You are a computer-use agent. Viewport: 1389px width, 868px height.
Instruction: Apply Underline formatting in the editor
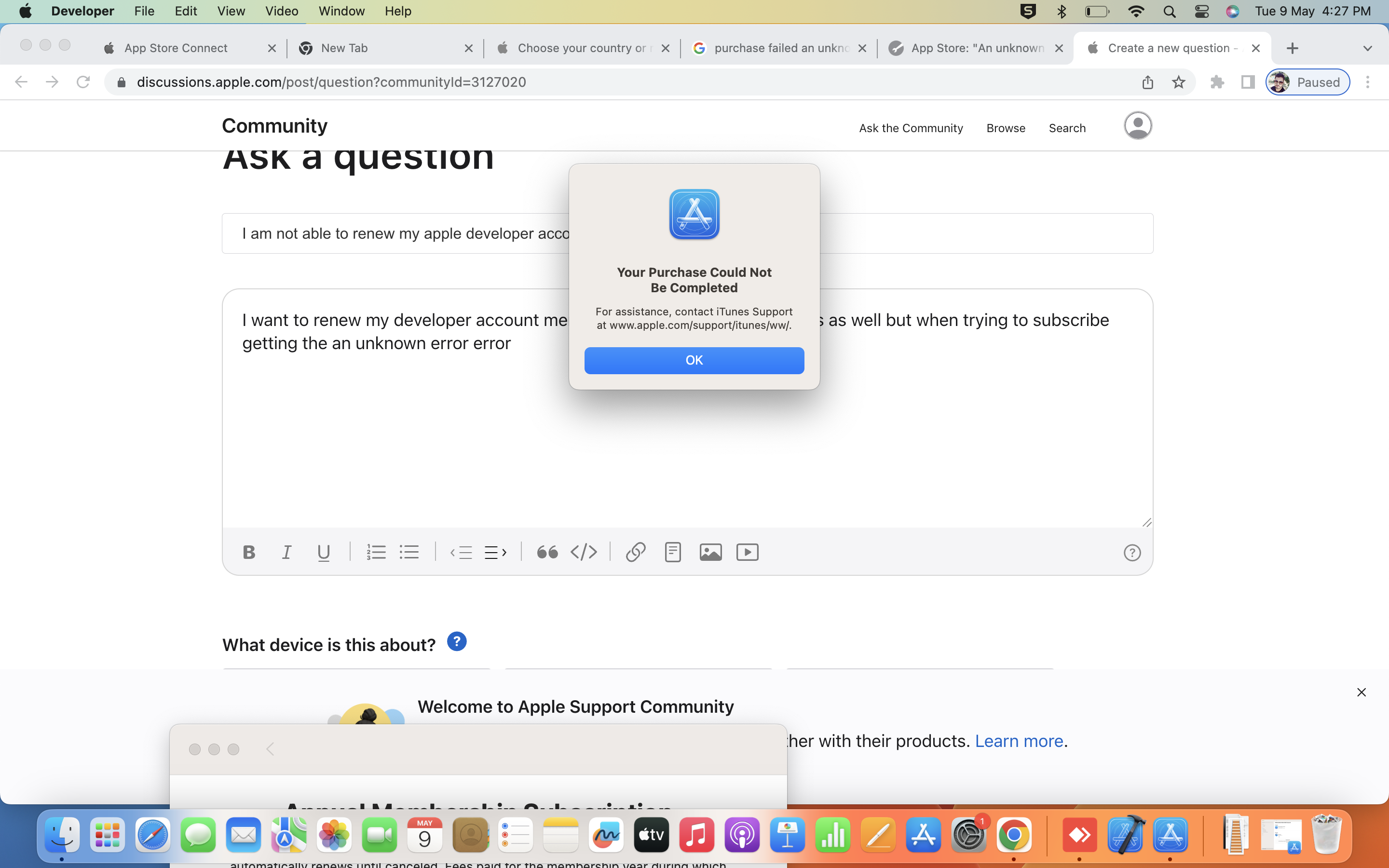click(324, 552)
